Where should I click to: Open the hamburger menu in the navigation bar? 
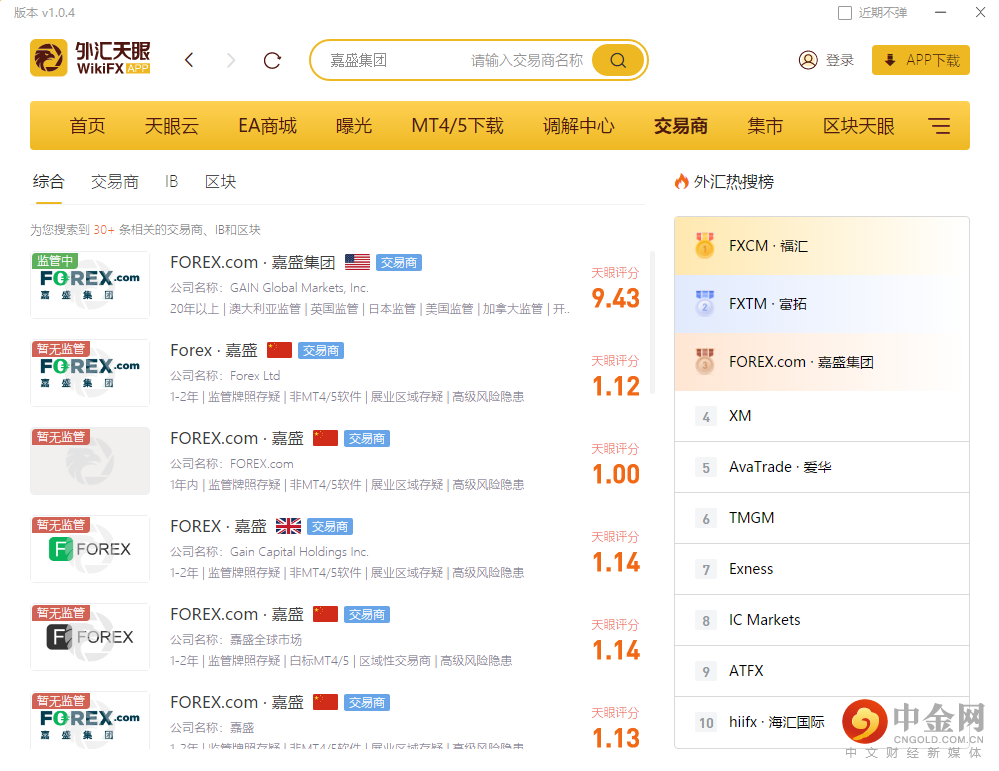[938, 125]
